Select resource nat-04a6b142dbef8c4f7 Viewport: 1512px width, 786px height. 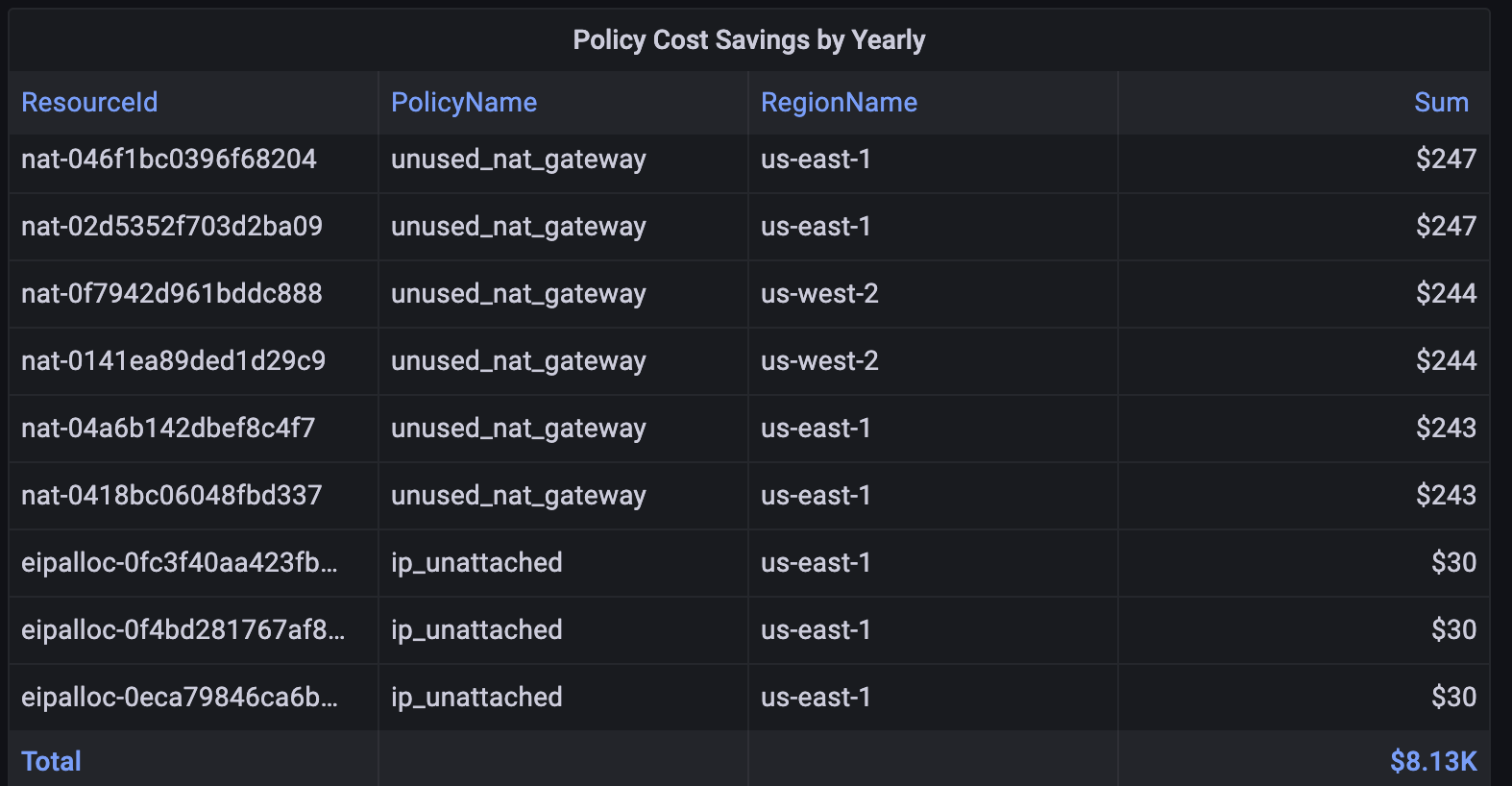tap(168, 429)
